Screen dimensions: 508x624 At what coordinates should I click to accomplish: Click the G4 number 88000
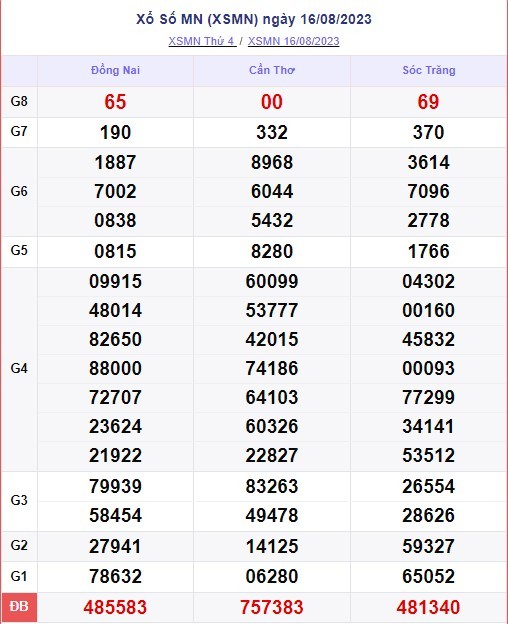(x=115, y=369)
